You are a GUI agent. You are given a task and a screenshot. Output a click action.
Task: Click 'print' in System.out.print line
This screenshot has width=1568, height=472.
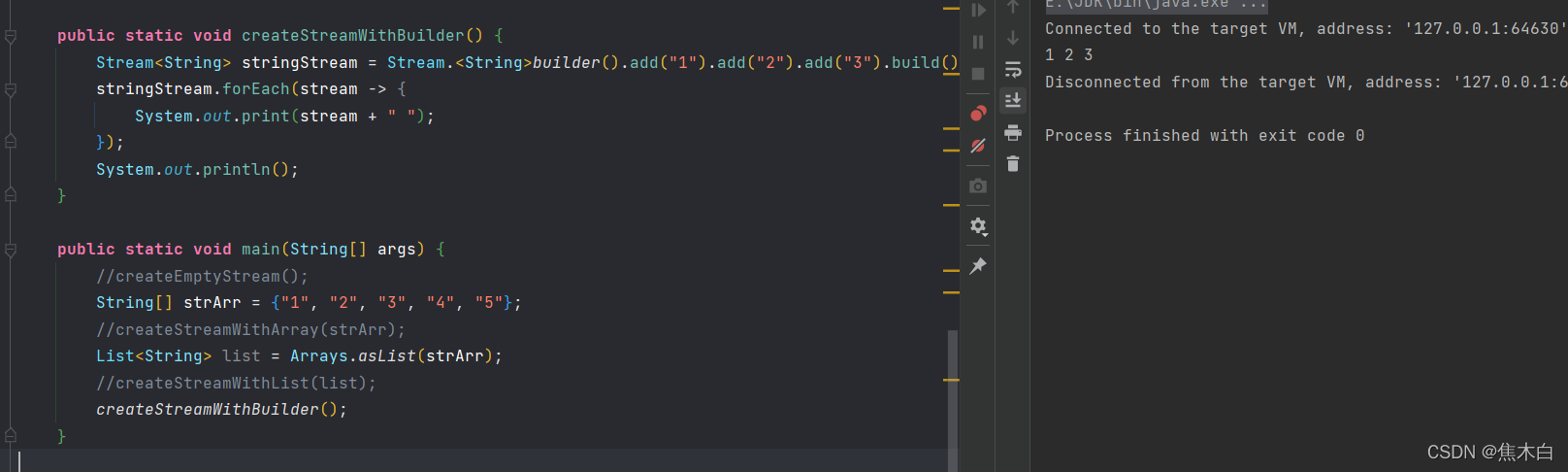tap(266, 117)
